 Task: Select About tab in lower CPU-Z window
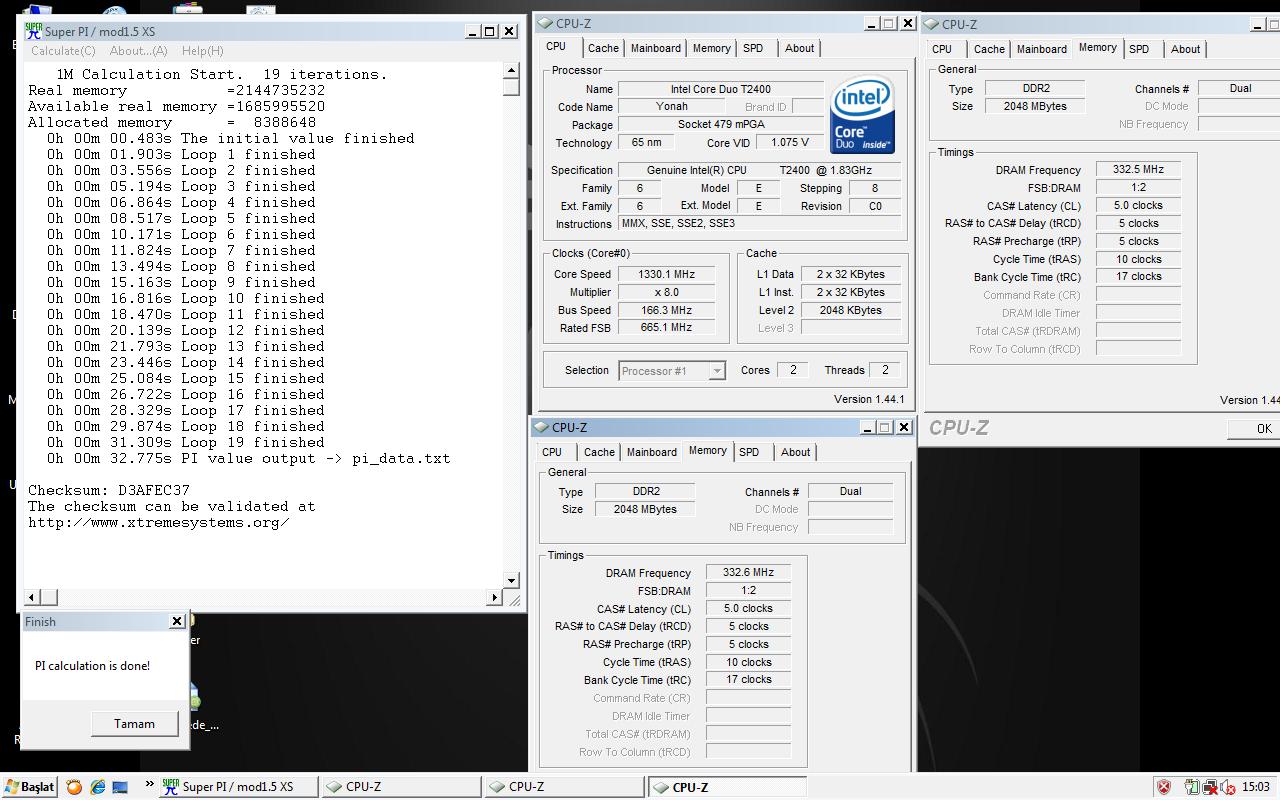tap(795, 452)
